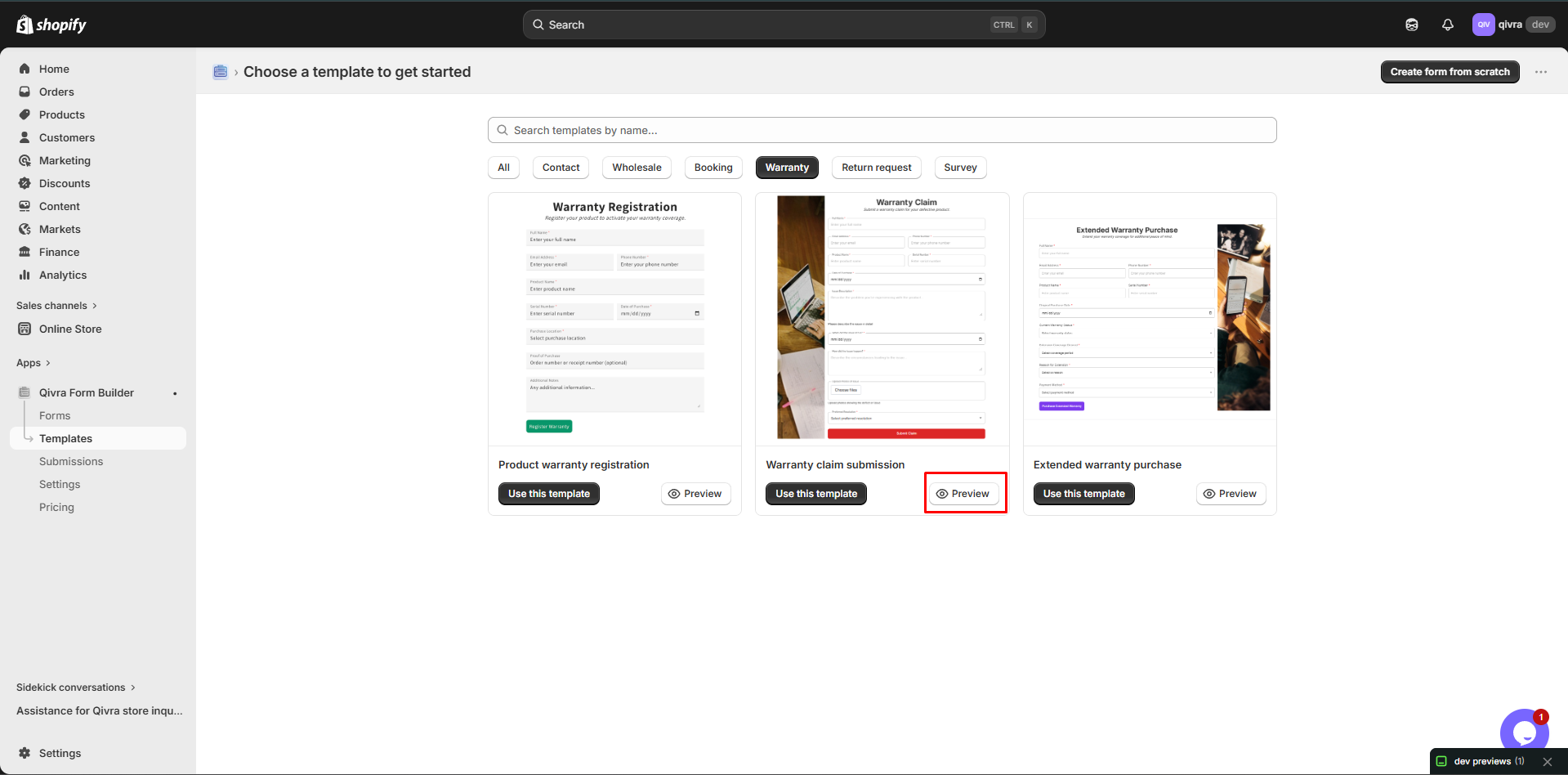Open Templates in the sidebar

click(98, 438)
